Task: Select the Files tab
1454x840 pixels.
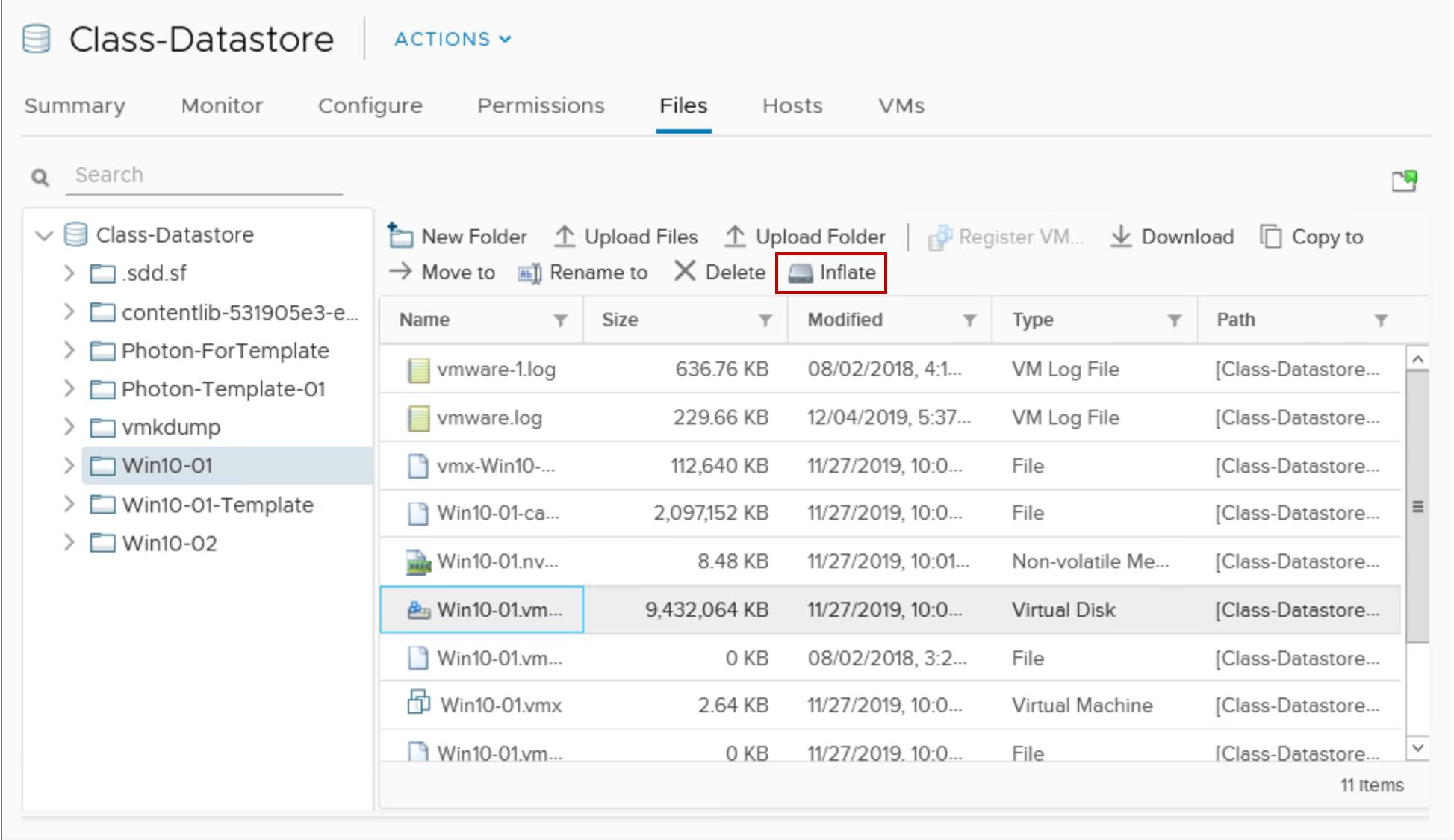Action: click(x=683, y=106)
